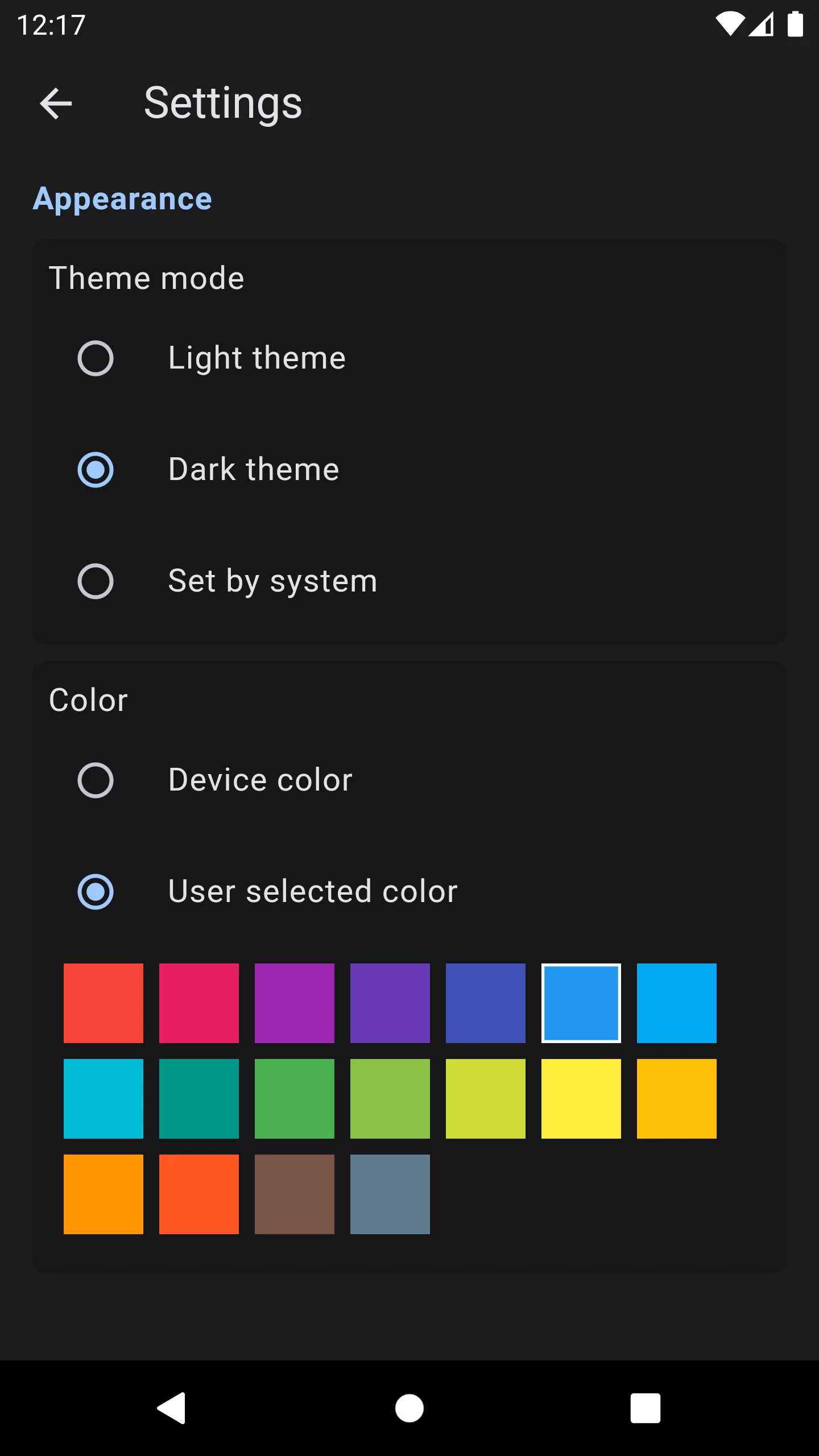The width and height of the screenshot is (819, 1456).
Task: Choose Set by system theme mode
Action: coord(96,581)
